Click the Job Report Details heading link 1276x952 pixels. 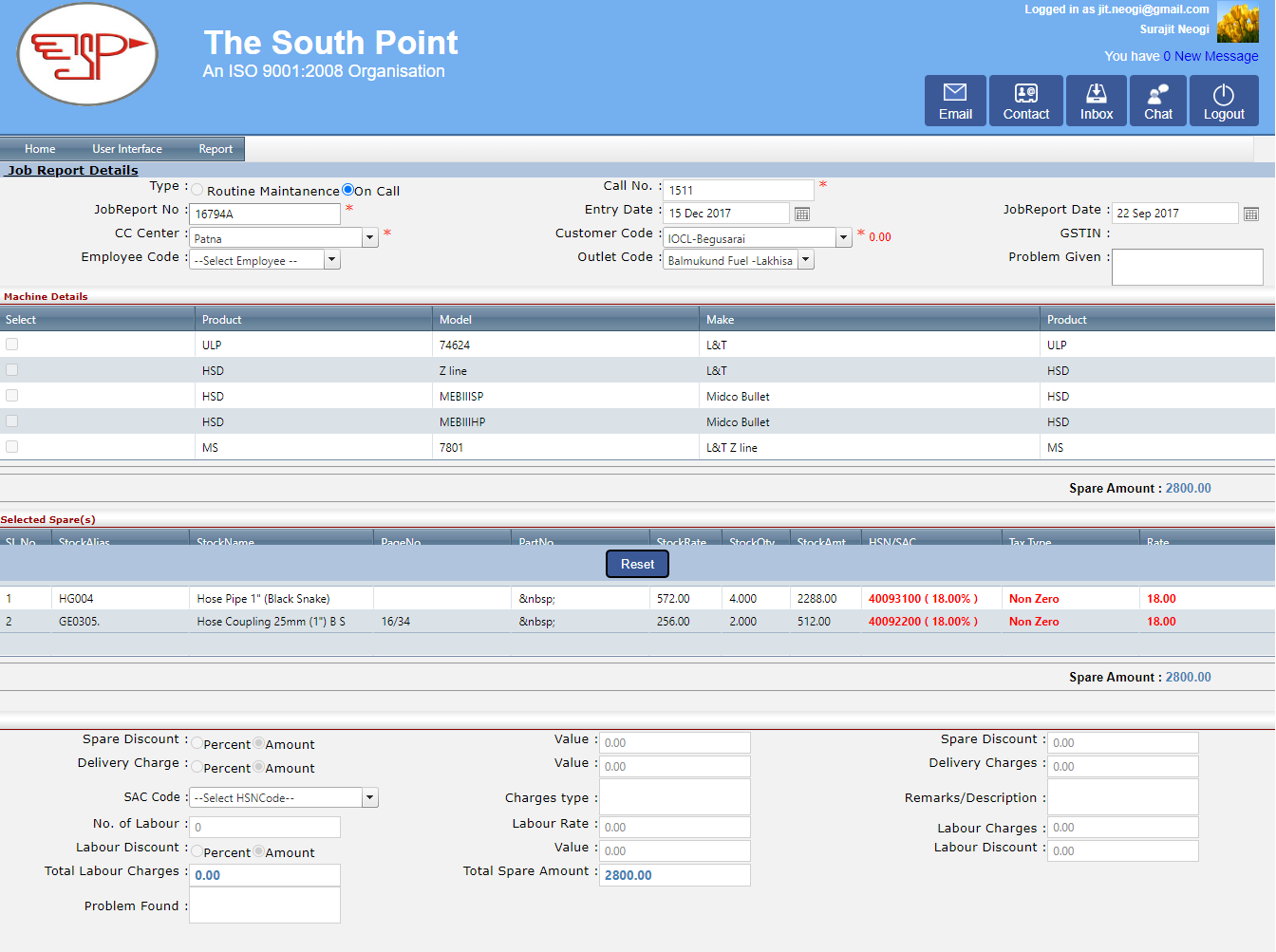(73, 170)
